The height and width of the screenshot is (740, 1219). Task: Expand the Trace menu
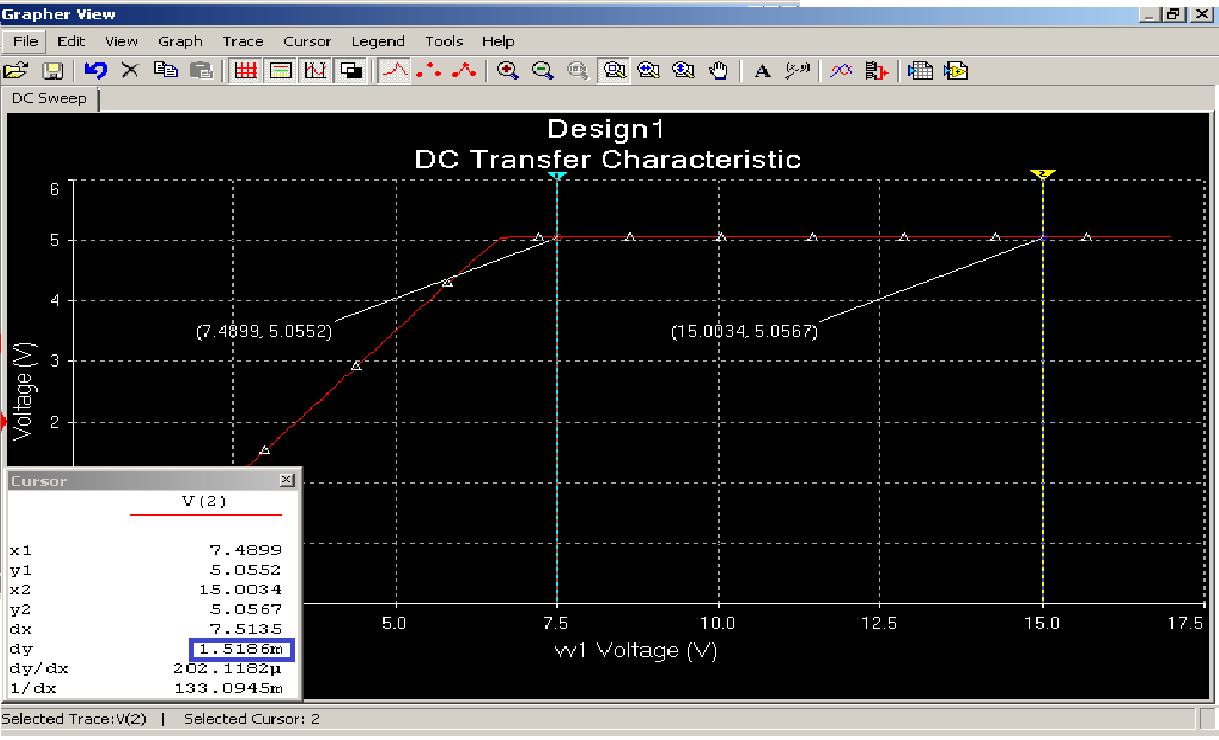[243, 41]
